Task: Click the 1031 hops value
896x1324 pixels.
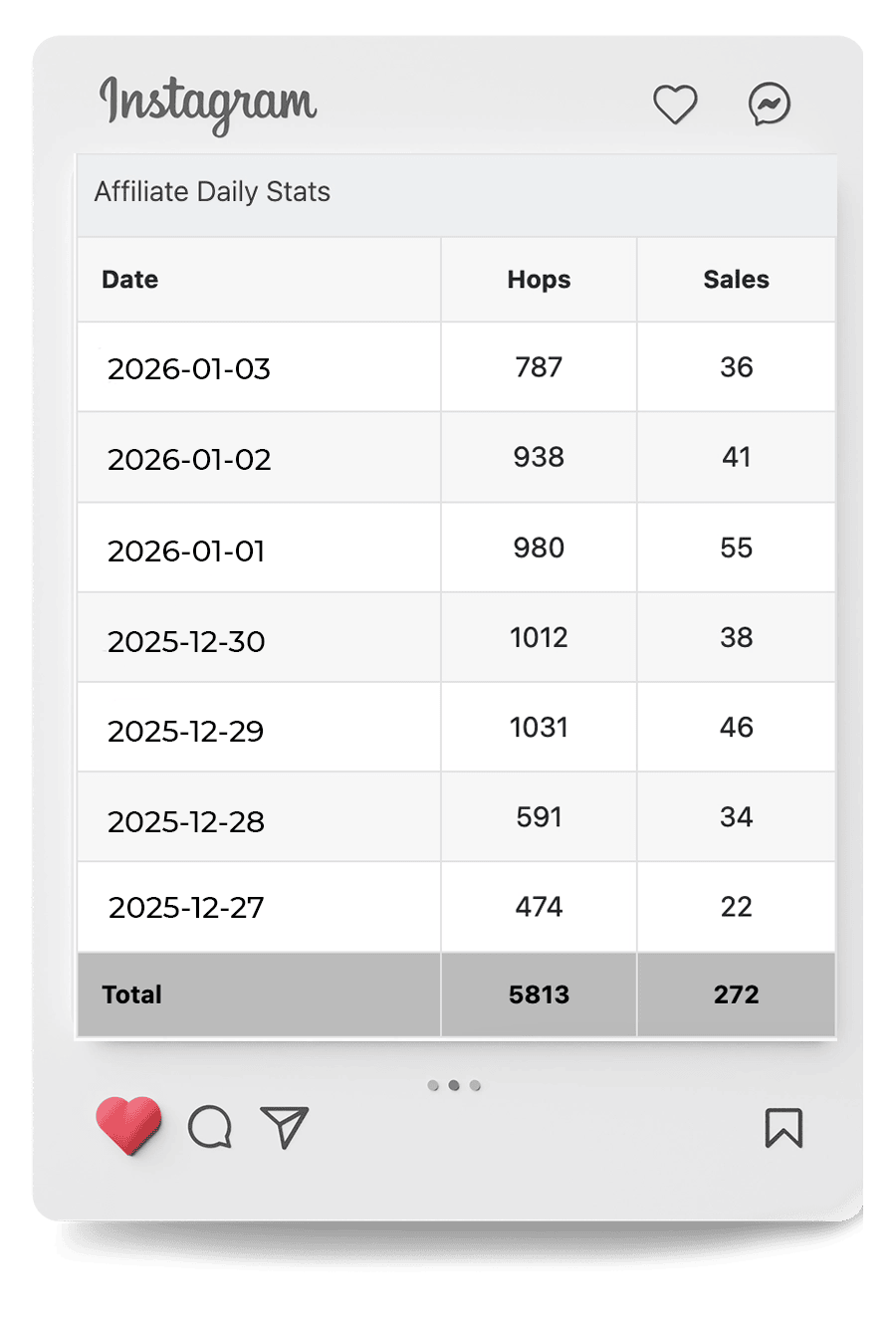Action: [539, 728]
